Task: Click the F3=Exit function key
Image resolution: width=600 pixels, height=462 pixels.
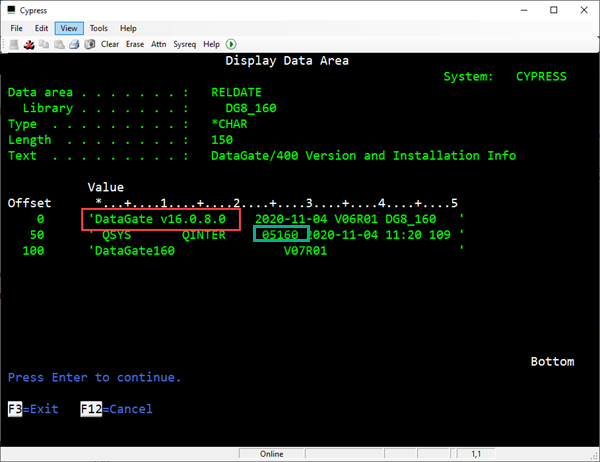Action: tap(33, 409)
